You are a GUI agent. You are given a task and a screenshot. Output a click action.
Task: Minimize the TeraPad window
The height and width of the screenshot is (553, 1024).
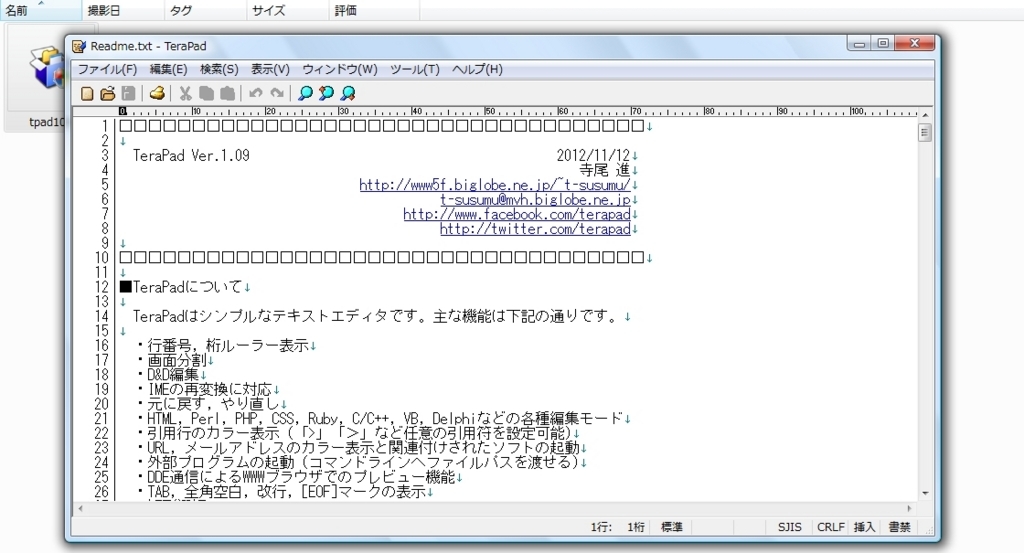[859, 43]
